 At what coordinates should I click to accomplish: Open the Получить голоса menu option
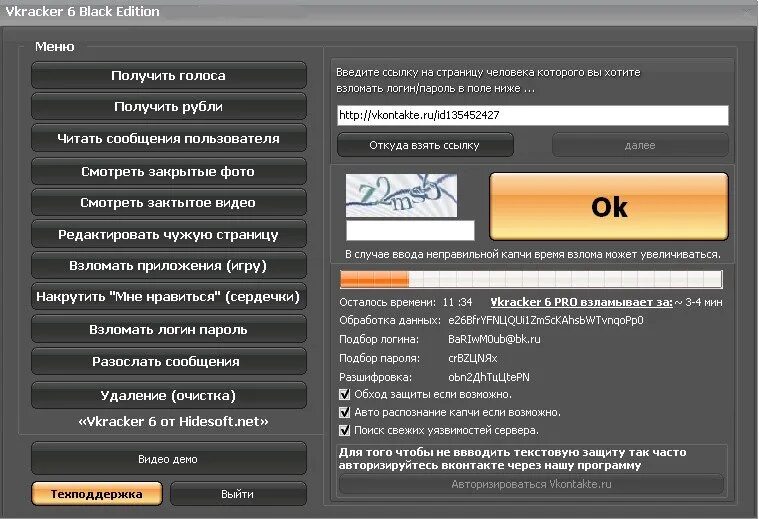(168, 75)
